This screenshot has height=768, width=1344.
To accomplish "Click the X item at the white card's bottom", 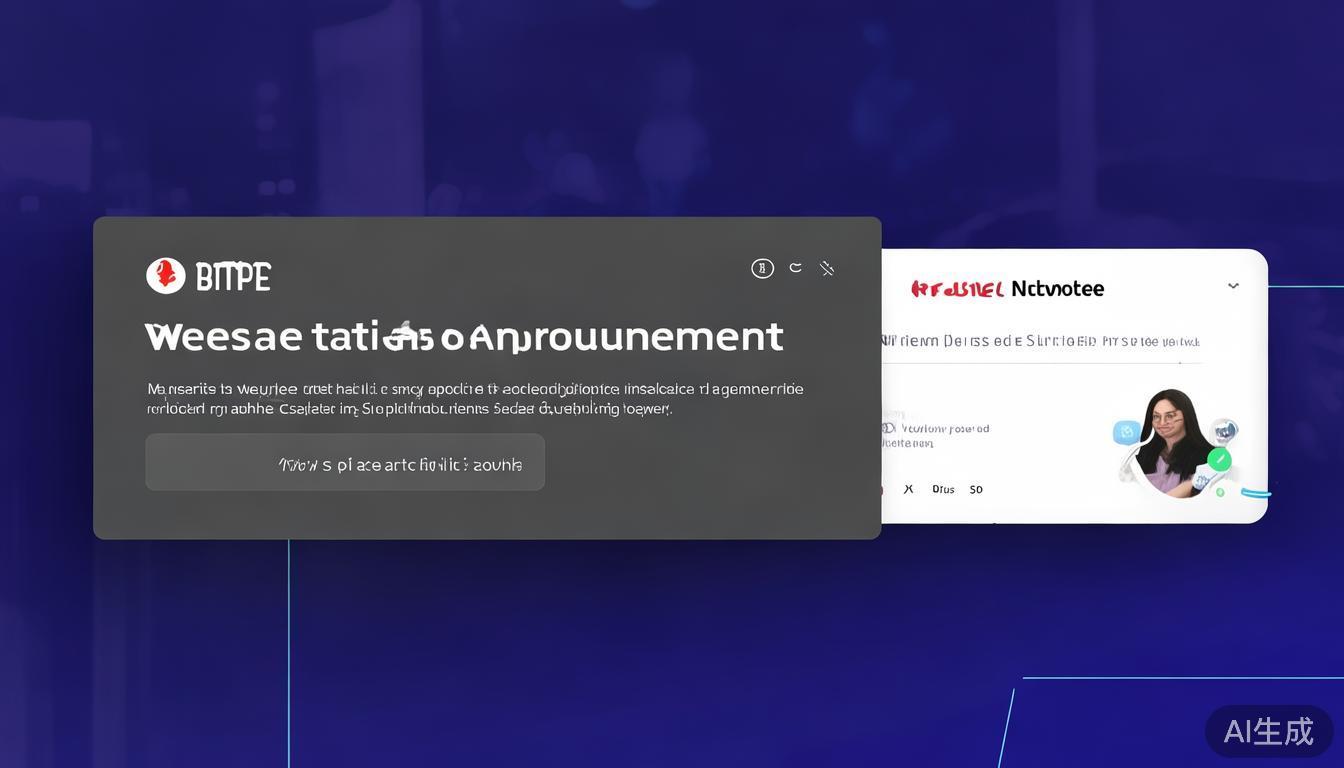I will pyautogui.click(x=908, y=489).
